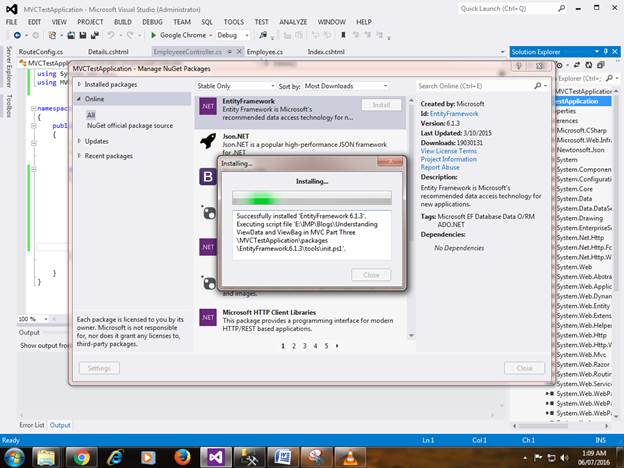Click Quick Launch search magnifier icon
The image size is (624, 468).
pos(562,8)
